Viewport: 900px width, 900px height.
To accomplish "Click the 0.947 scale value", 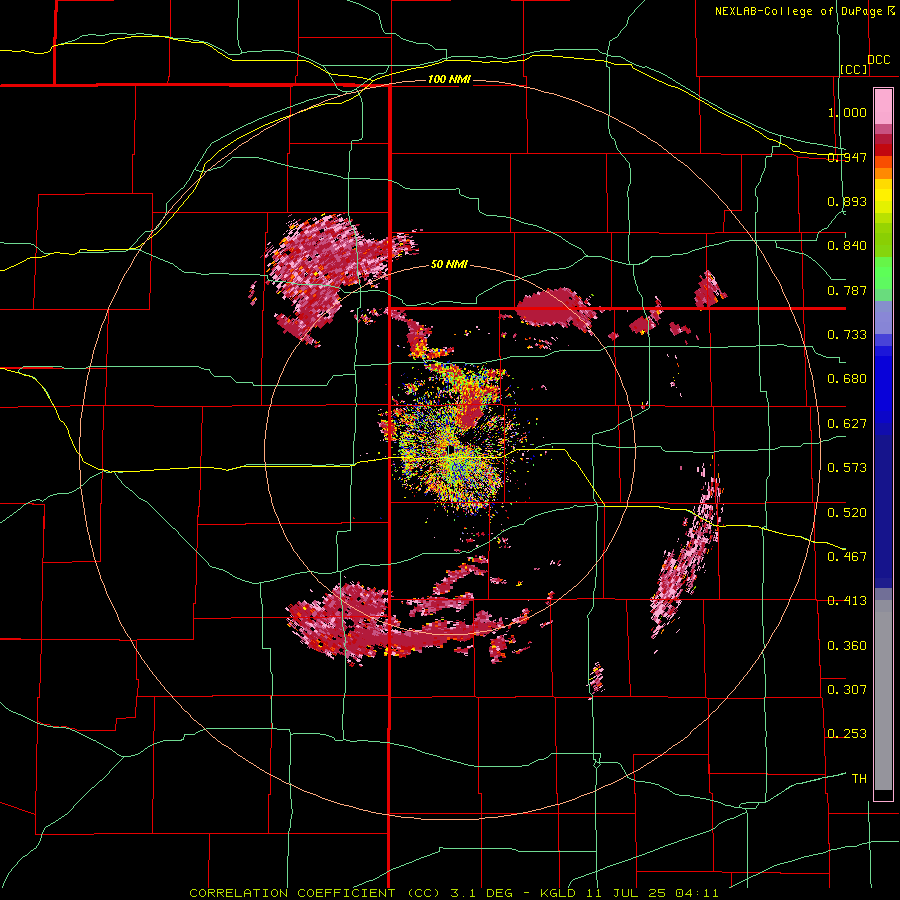I will tap(847, 157).
